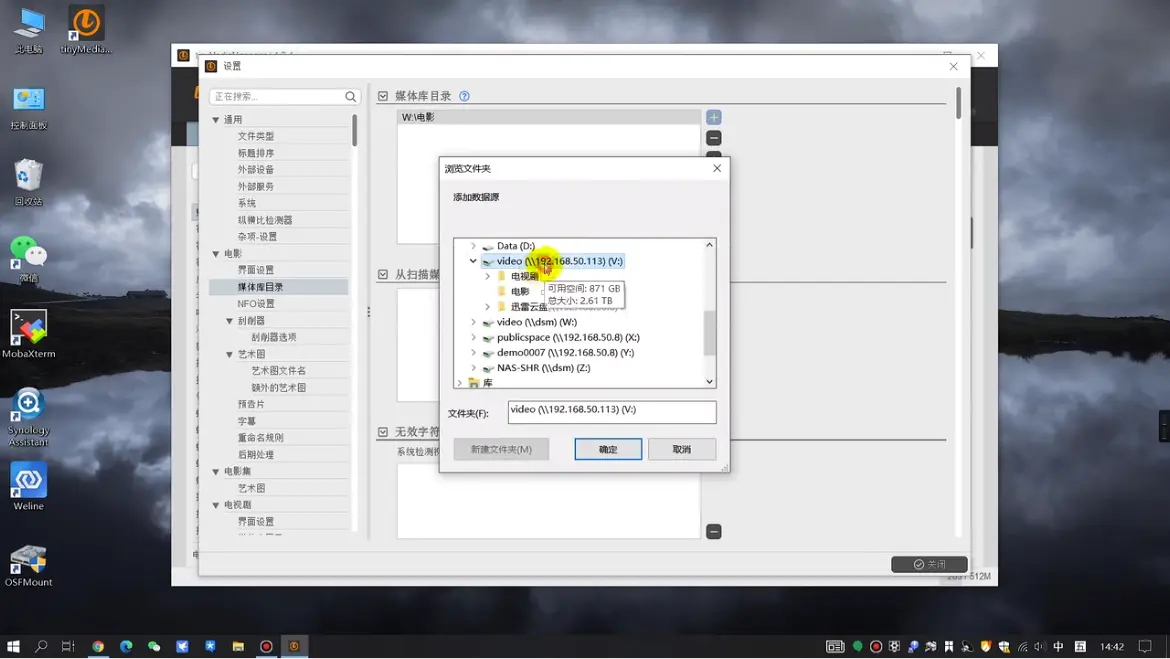Click the Chrome icon in the taskbar
The height and width of the screenshot is (659, 1170).
coord(98,647)
